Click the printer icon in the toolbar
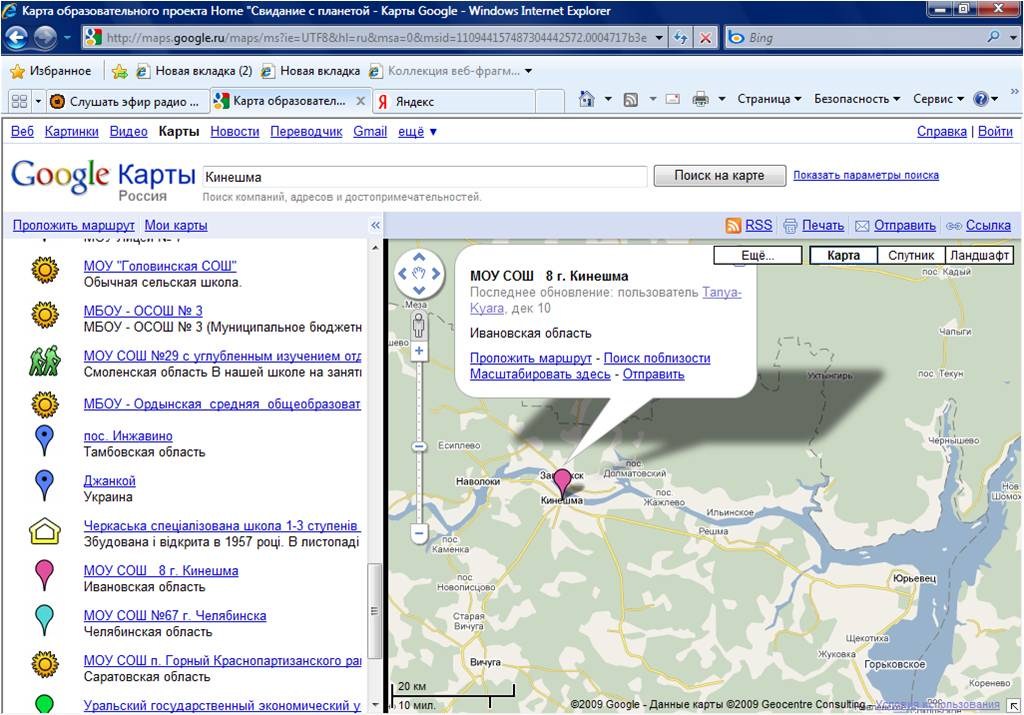Screen dimensions: 1024x715 (x=701, y=99)
